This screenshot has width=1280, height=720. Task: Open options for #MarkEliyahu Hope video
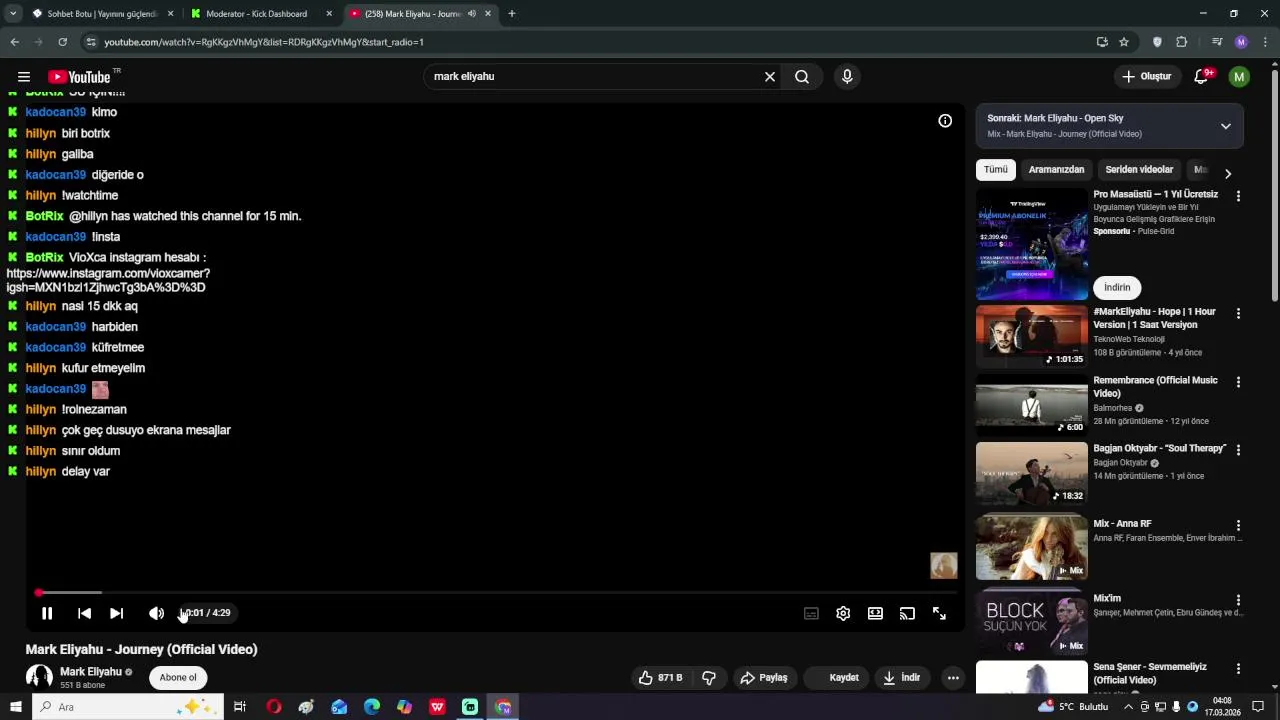(x=1238, y=313)
